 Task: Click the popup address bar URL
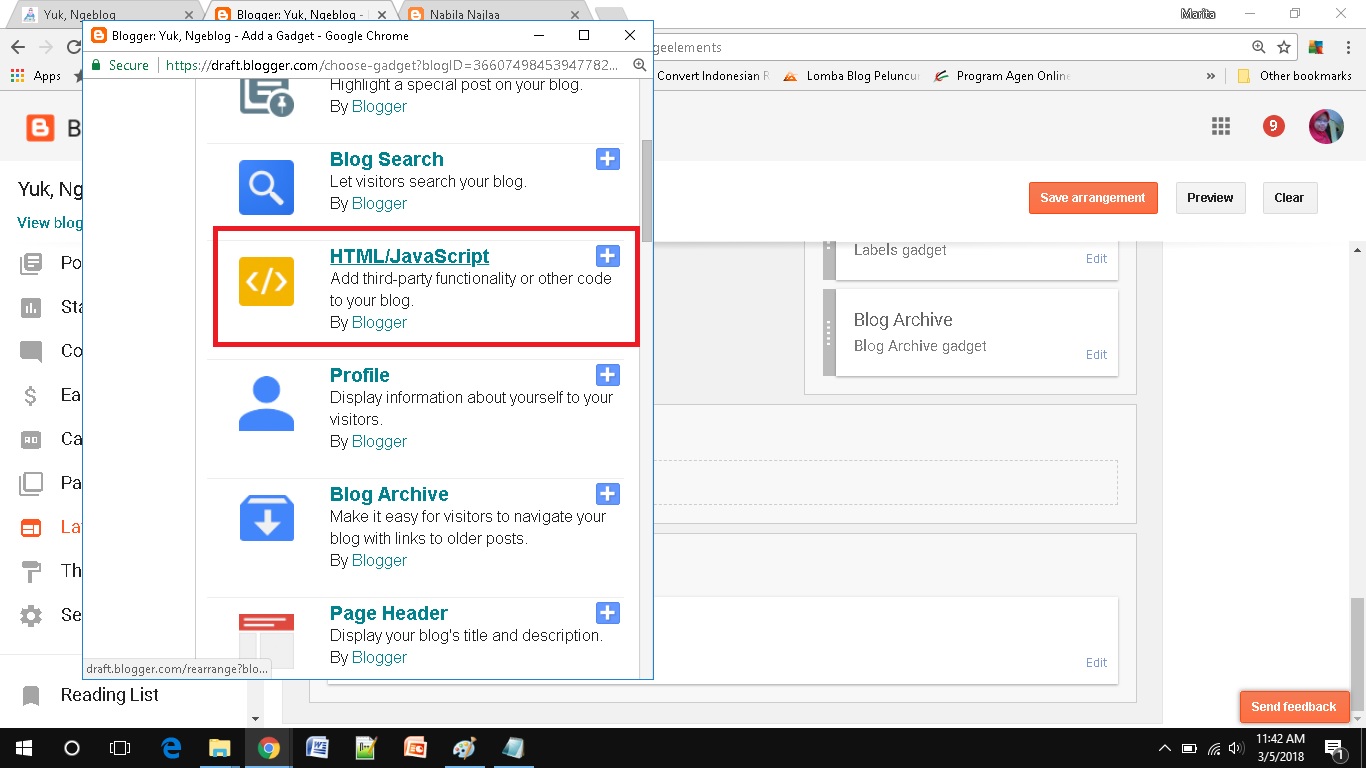point(391,65)
